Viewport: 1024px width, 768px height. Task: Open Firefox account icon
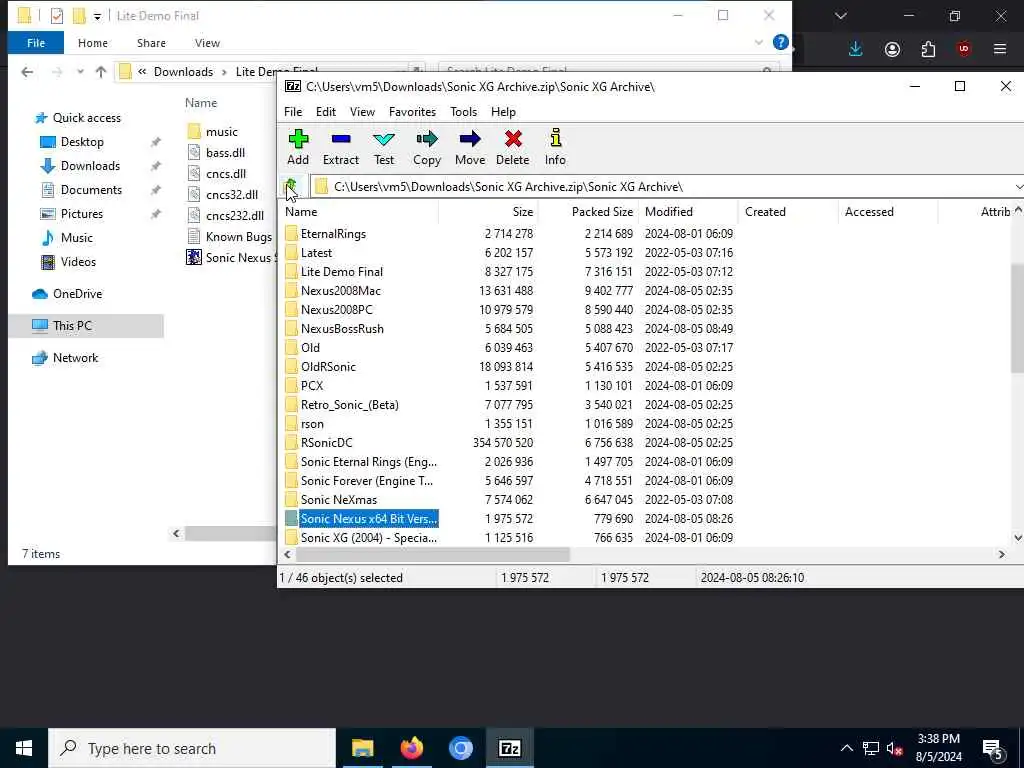click(x=892, y=49)
